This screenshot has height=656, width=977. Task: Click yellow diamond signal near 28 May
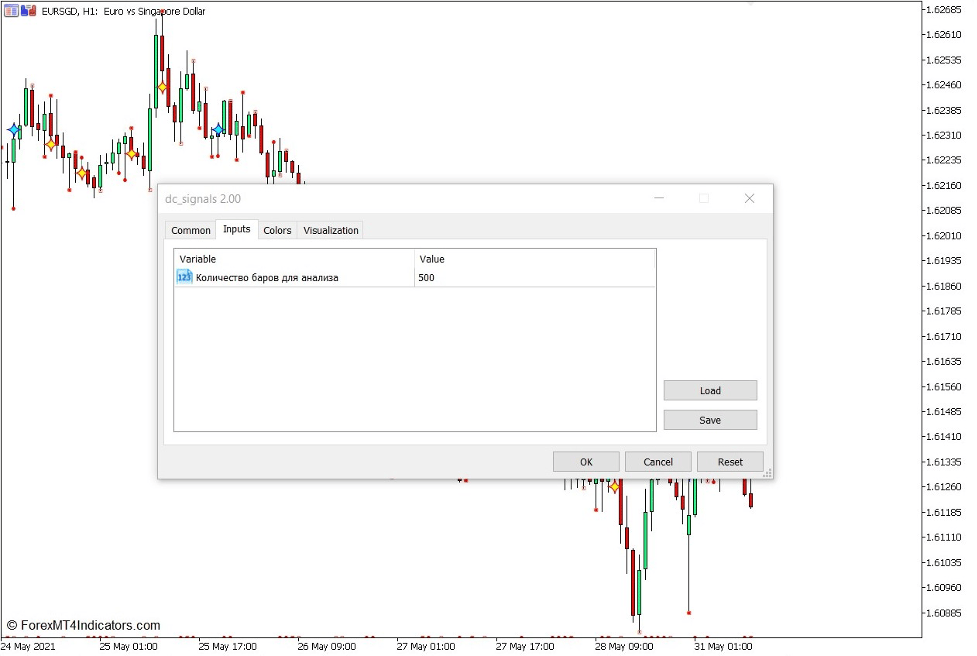614,487
